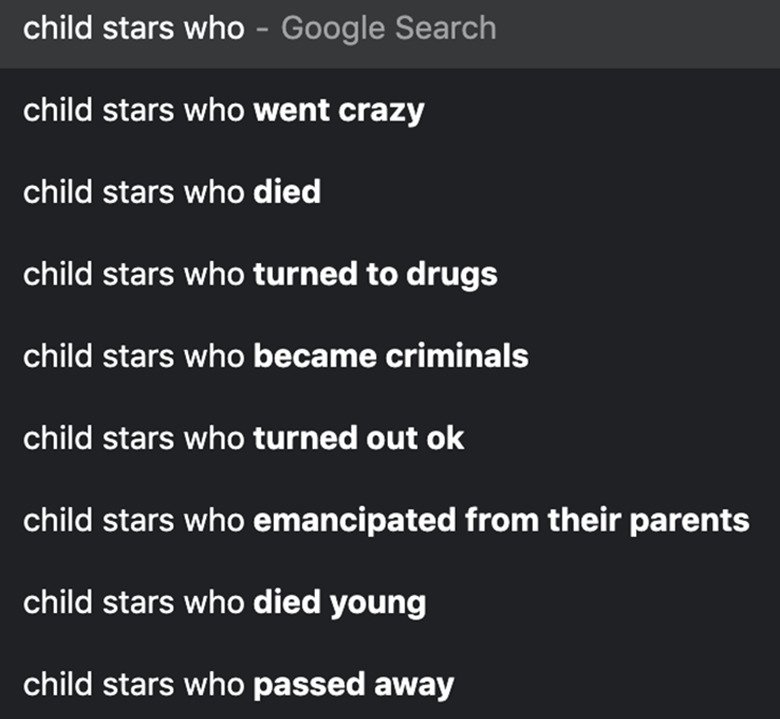The height and width of the screenshot is (719, 780).
Task: Click the top "child stars who" query row
Action: click(134, 28)
